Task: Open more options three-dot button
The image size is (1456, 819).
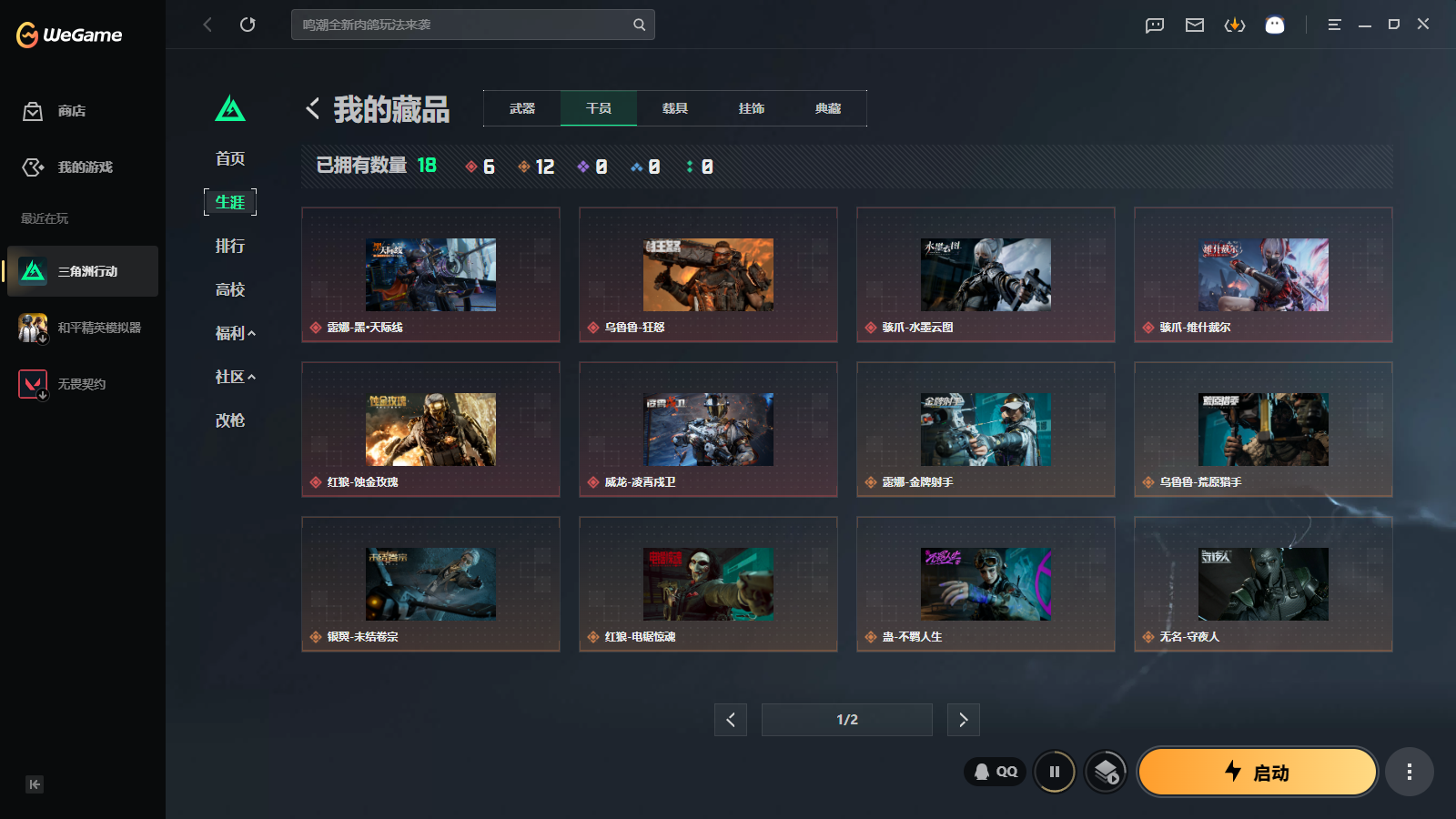Action: 1410,772
